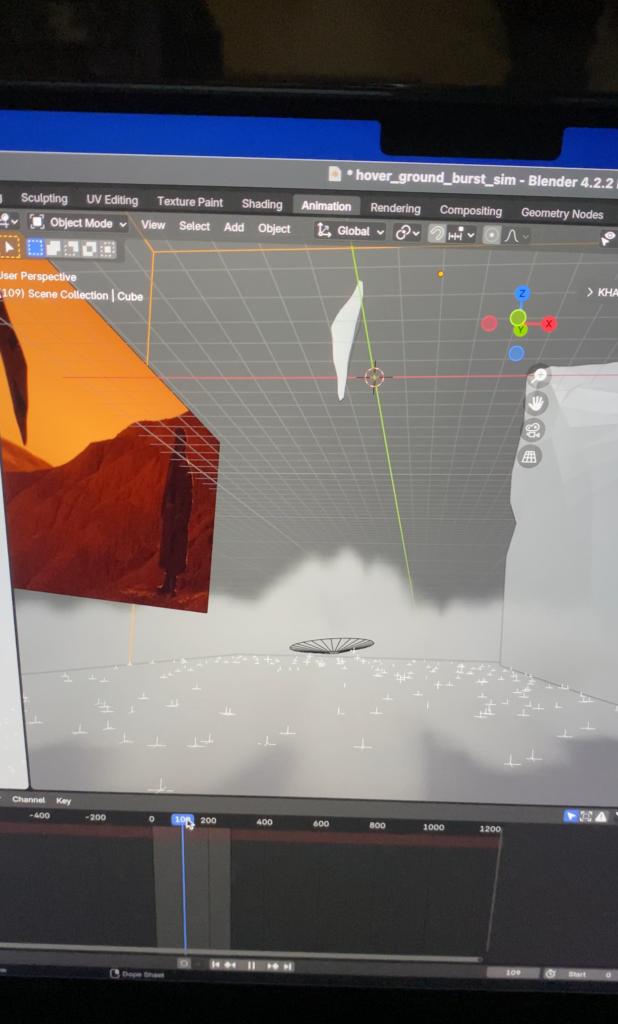
Task: Toggle the snapping magnet button
Action: pyautogui.click(x=437, y=233)
